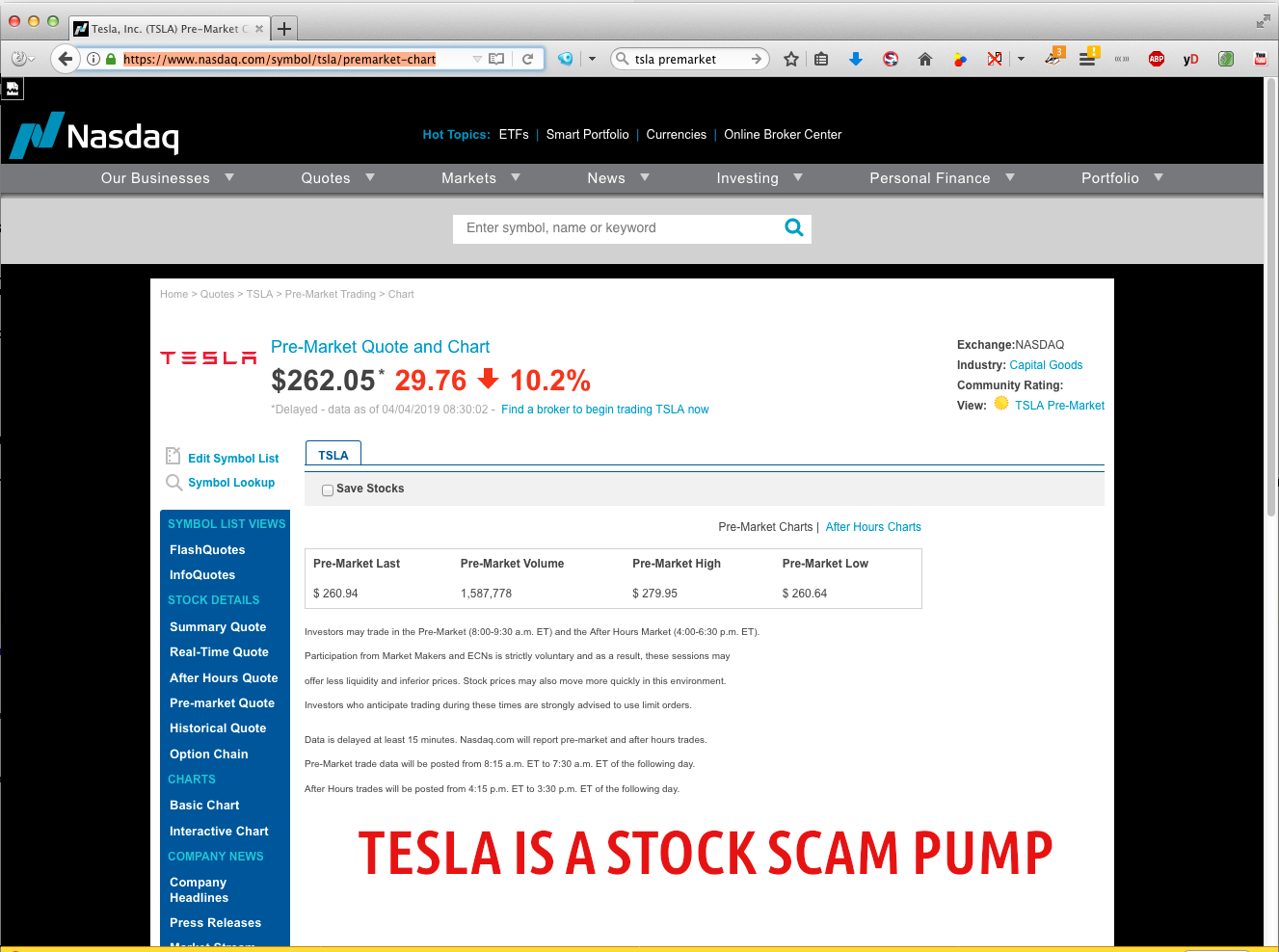Open reader view icon in address bar
Viewport: 1279px width, 952px height.
tap(496, 59)
